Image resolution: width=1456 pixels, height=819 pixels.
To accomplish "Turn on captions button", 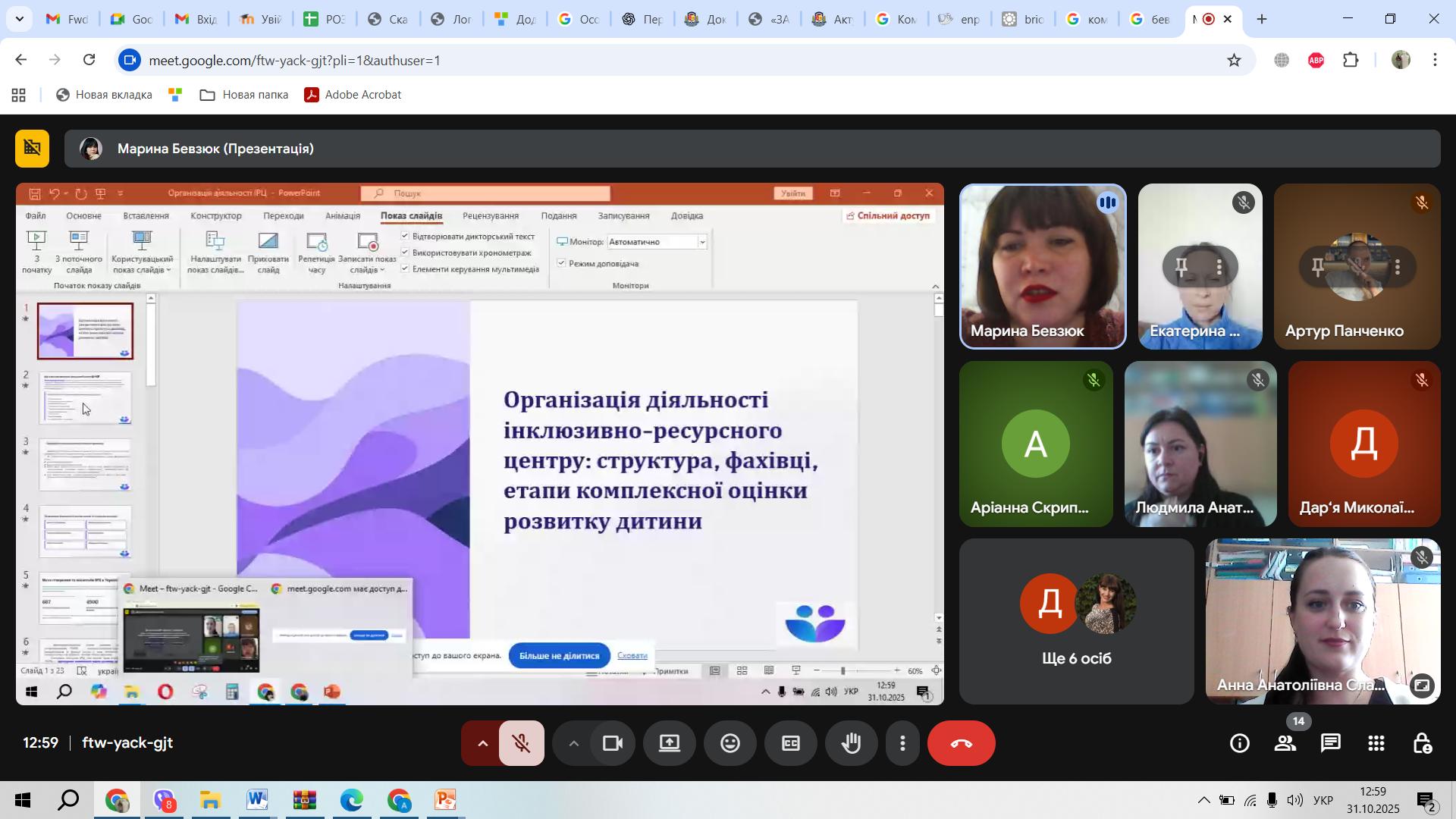I will tap(790, 743).
